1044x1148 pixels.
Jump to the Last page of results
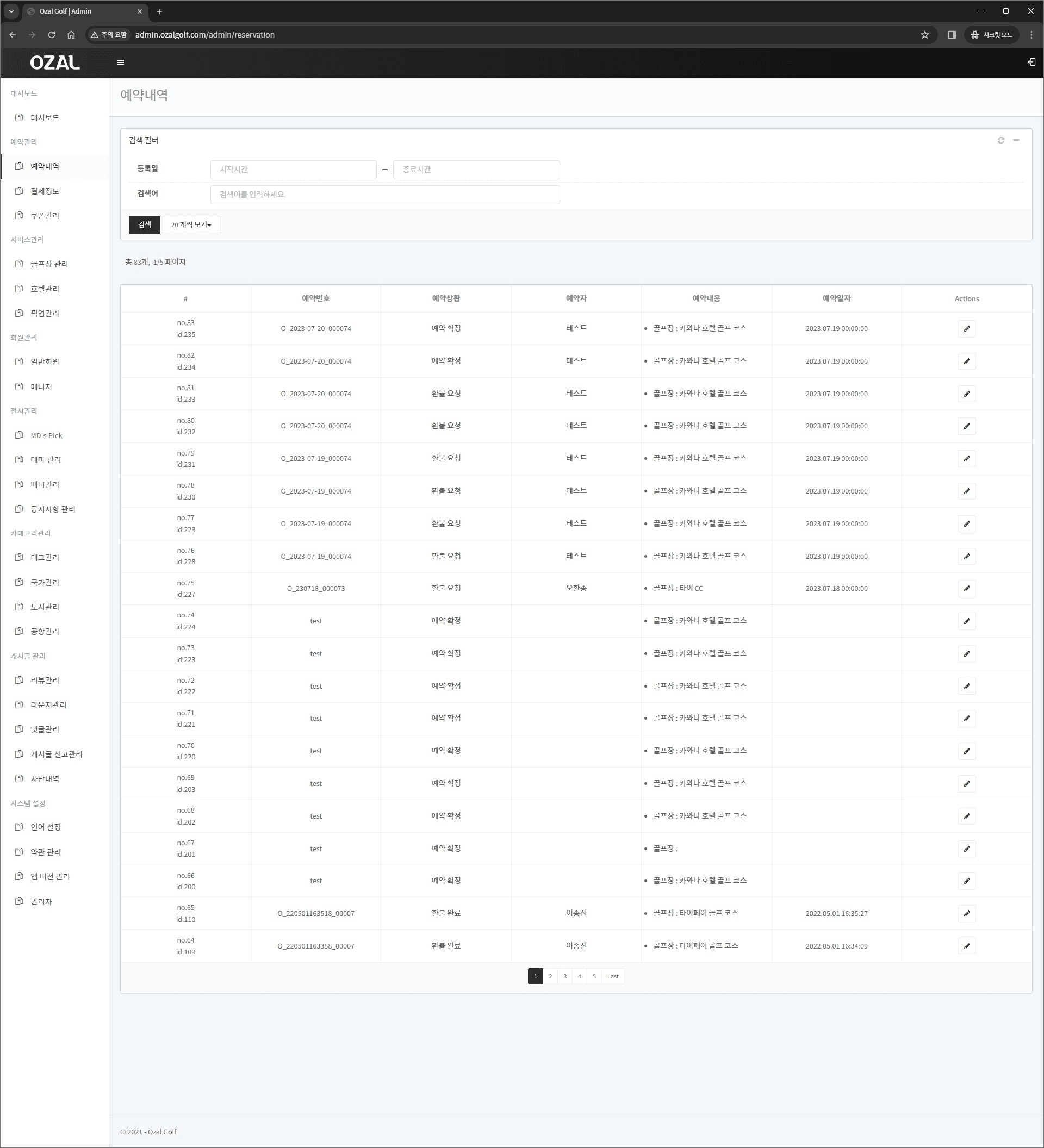click(x=612, y=976)
